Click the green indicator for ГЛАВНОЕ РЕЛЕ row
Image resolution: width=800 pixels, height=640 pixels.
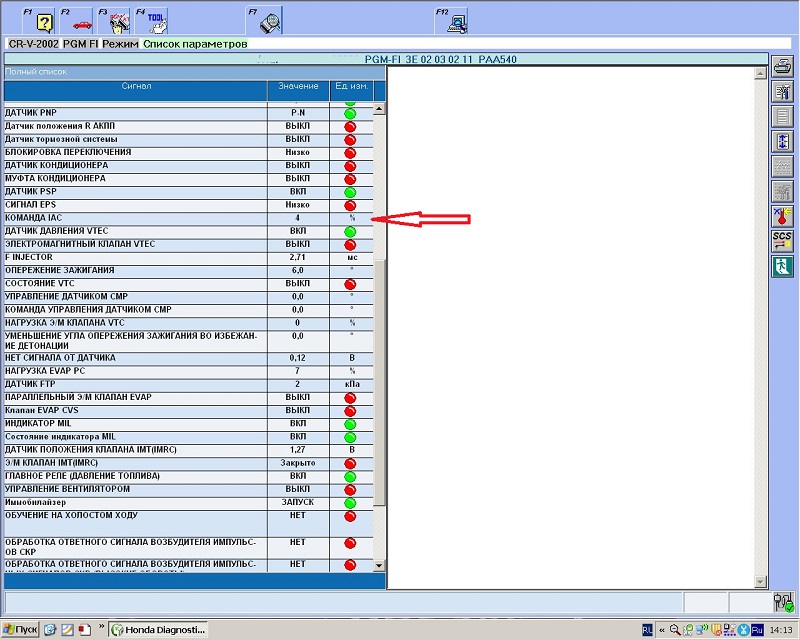(350, 477)
